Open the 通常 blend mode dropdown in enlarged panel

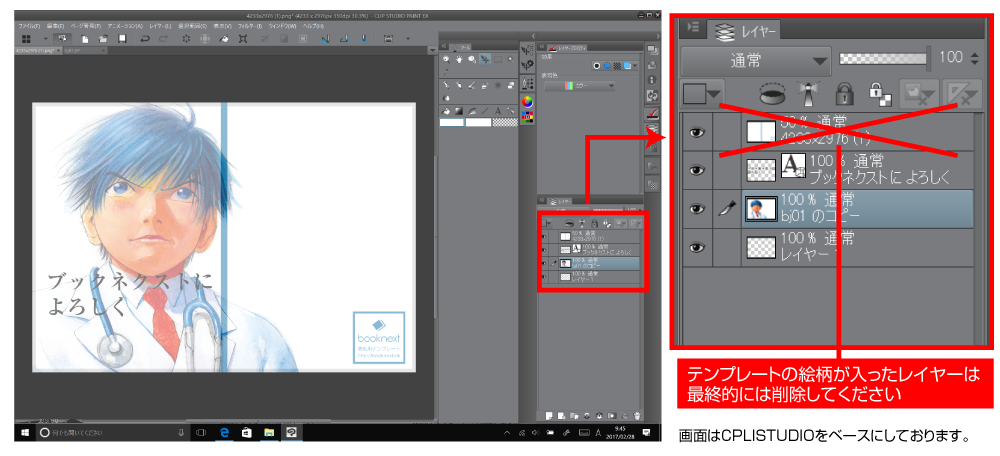pos(756,61)
